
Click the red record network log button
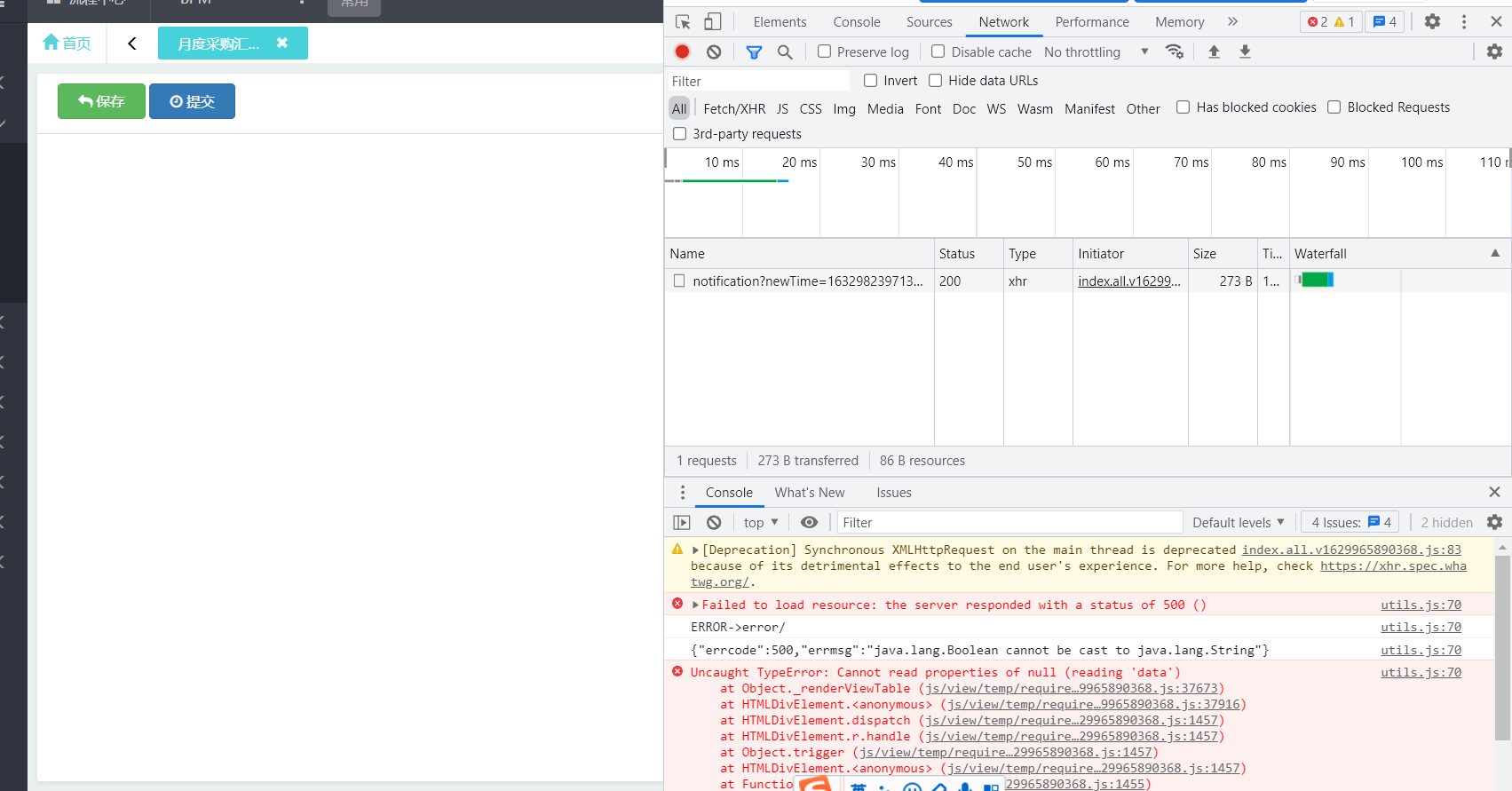[682, 51]
